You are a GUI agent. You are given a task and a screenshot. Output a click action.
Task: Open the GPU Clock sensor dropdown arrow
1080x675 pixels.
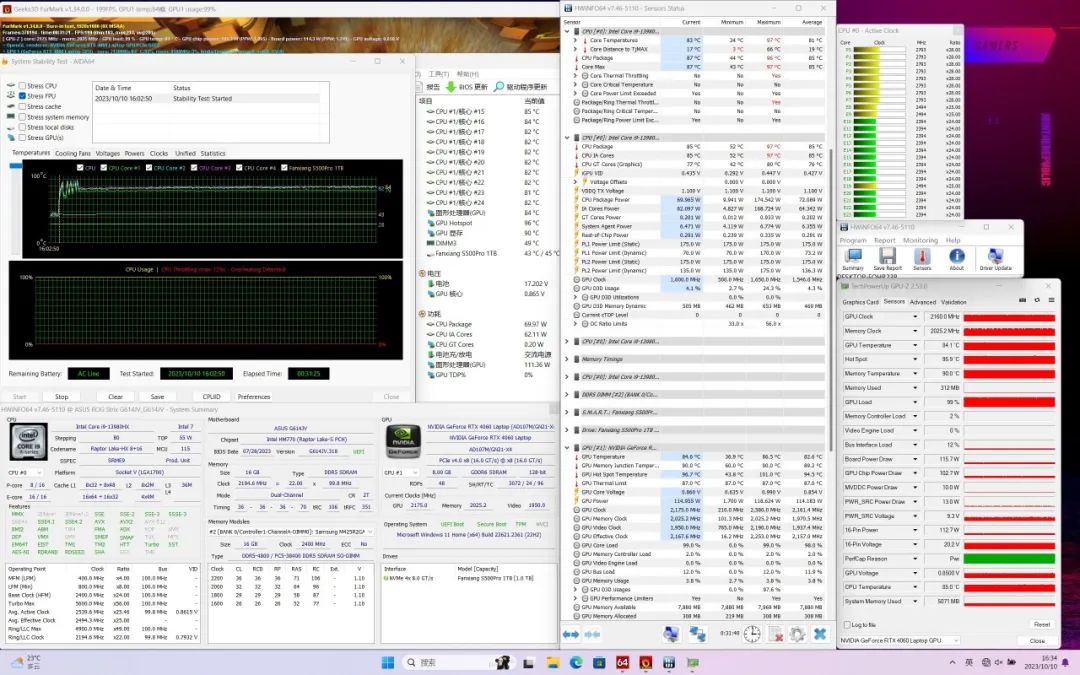[917, 317]
